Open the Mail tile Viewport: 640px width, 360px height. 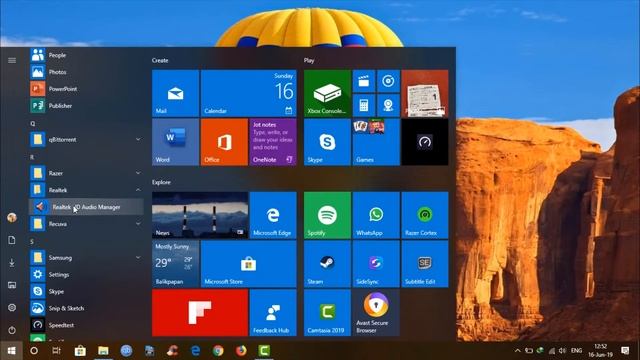pos(176,93)
